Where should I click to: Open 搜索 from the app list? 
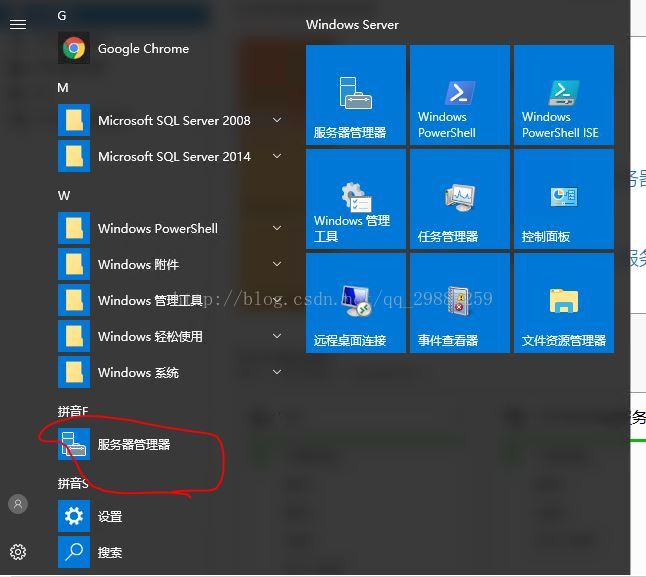pos(109,552)
